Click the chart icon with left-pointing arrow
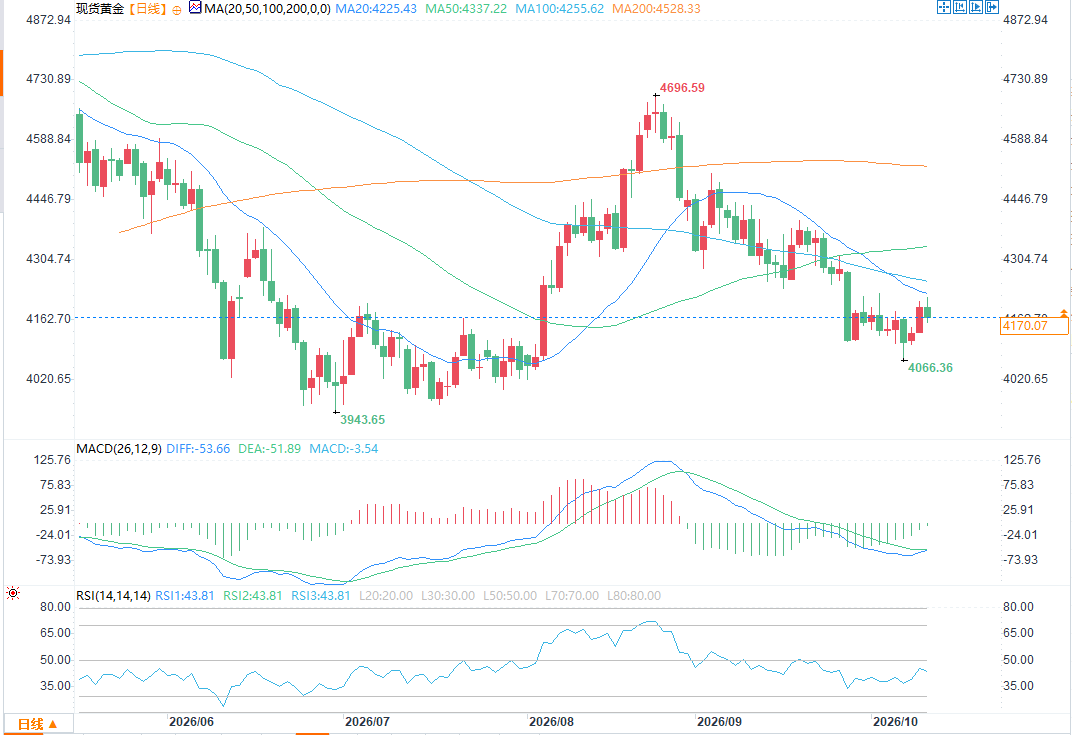1072x735 pixels. coord(960,7)
